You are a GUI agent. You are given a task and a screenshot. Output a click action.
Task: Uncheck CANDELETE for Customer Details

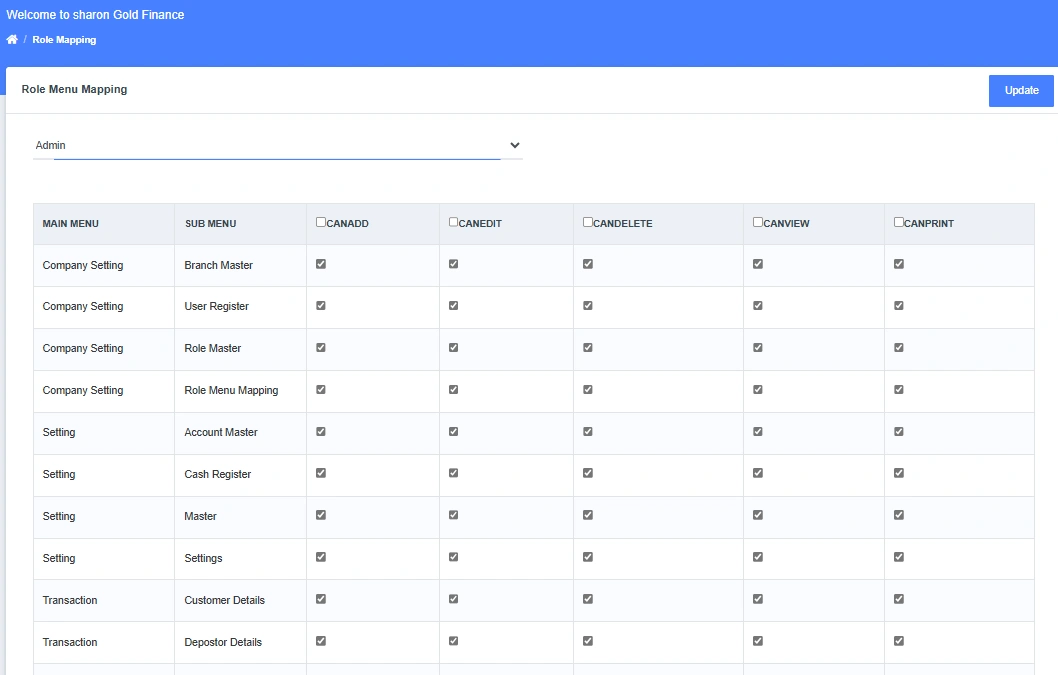588,599
